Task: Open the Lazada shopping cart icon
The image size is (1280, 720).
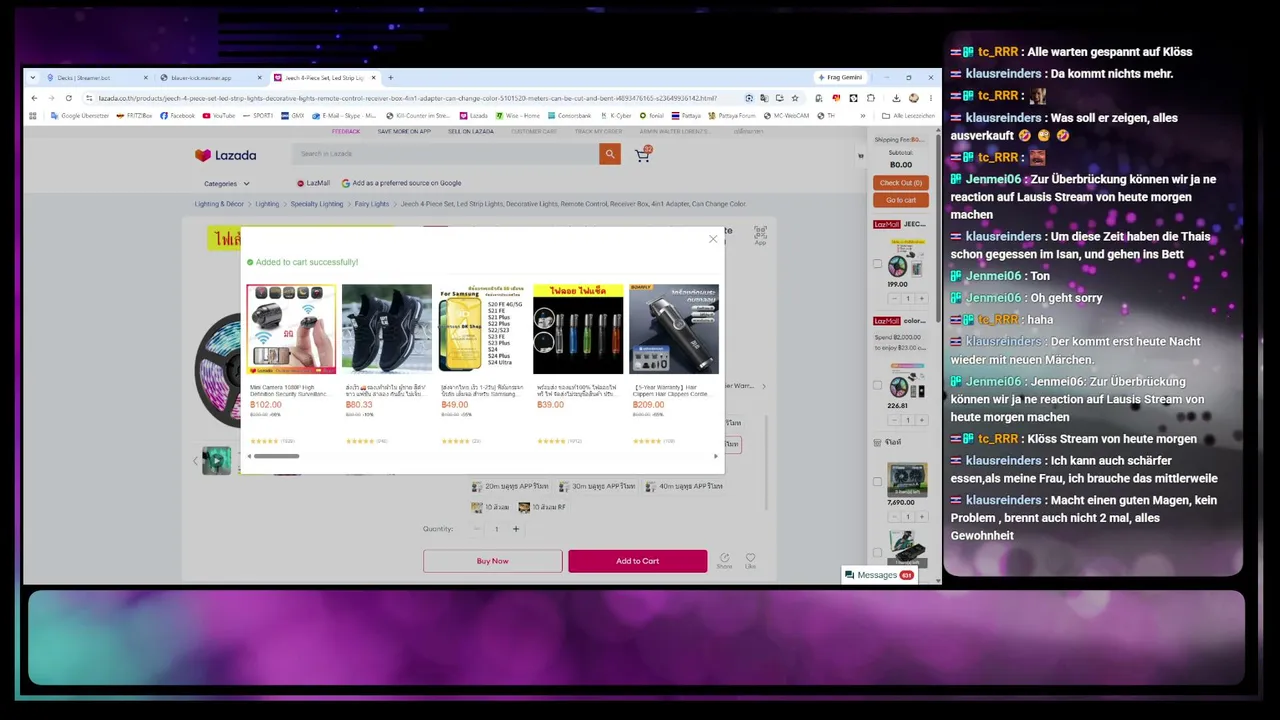Action: pyautogui.click(x=642, y=154)
